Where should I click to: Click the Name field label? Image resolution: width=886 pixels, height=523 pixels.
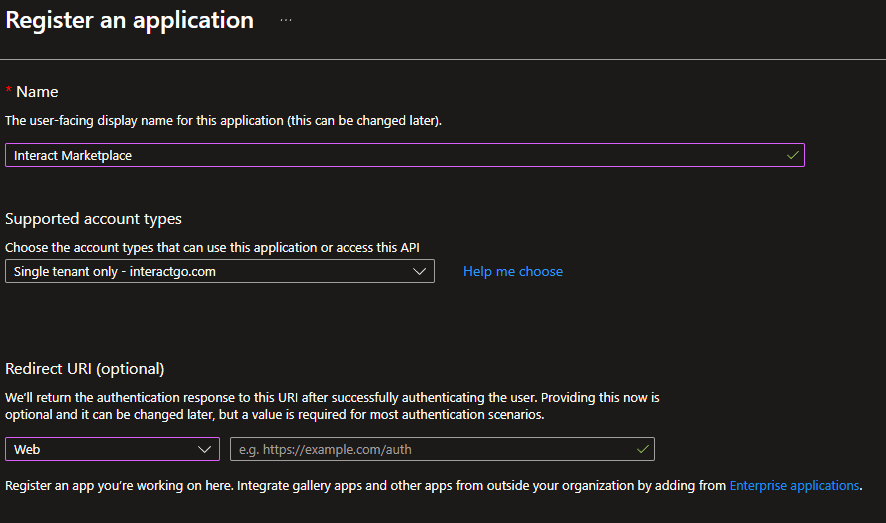(37, 92)
